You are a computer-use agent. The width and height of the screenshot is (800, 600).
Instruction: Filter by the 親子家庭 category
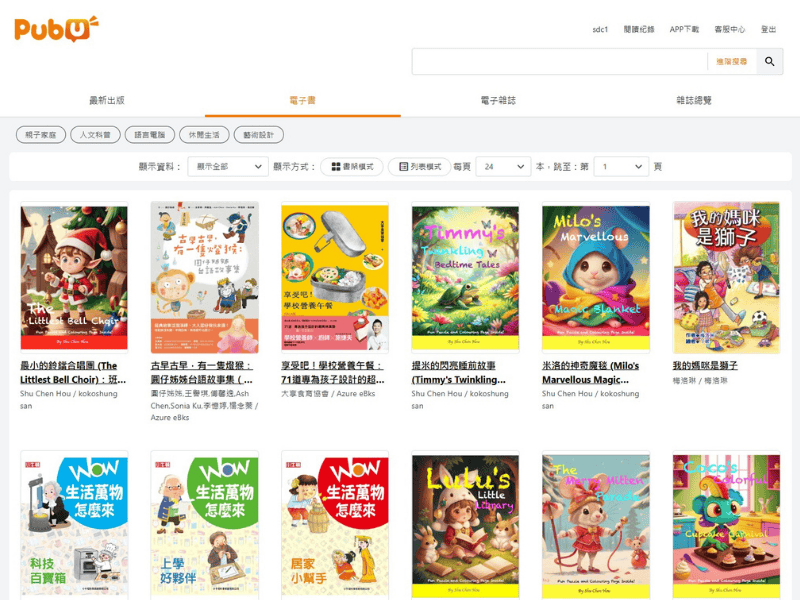click(41, 135)
